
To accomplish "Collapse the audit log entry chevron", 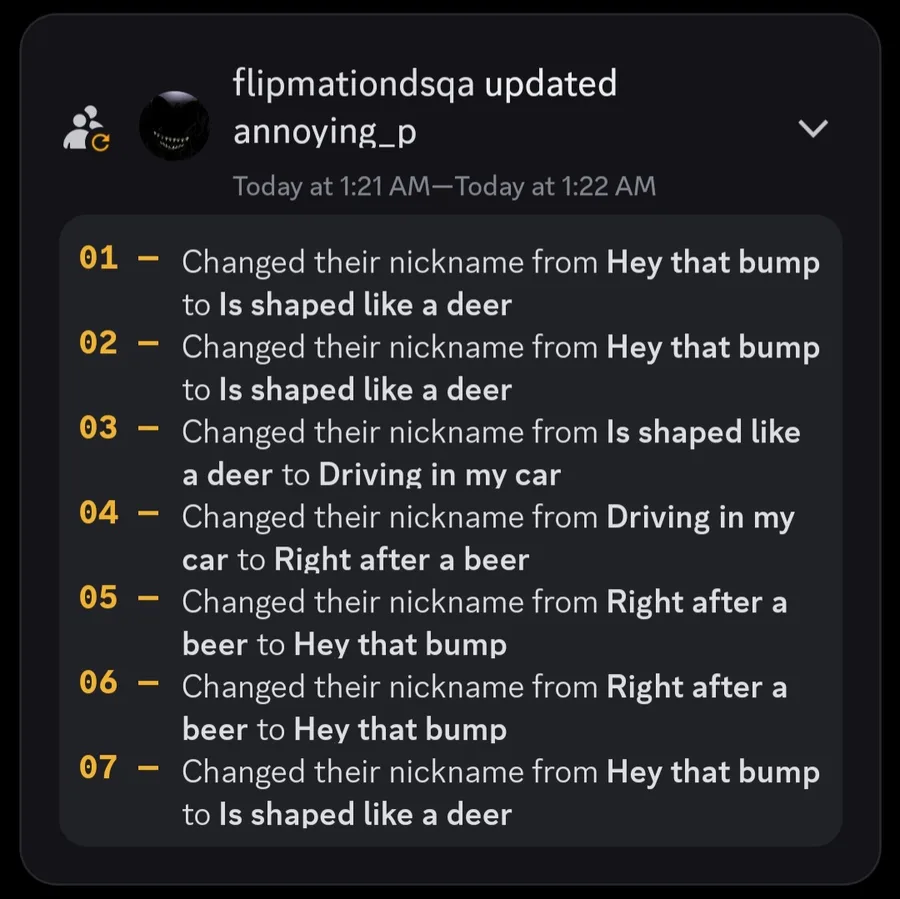I will (815, 129).
